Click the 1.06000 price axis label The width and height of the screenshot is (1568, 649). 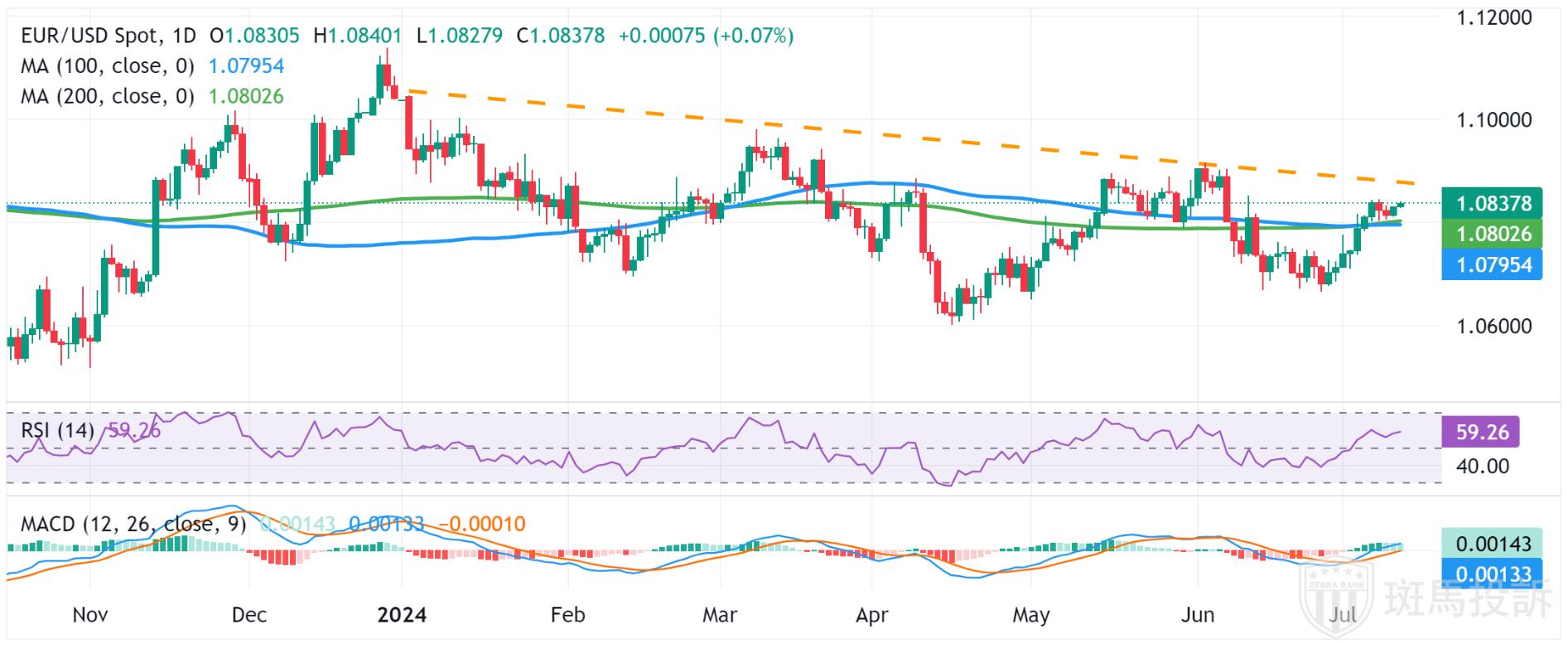[x=1493, y=326]
